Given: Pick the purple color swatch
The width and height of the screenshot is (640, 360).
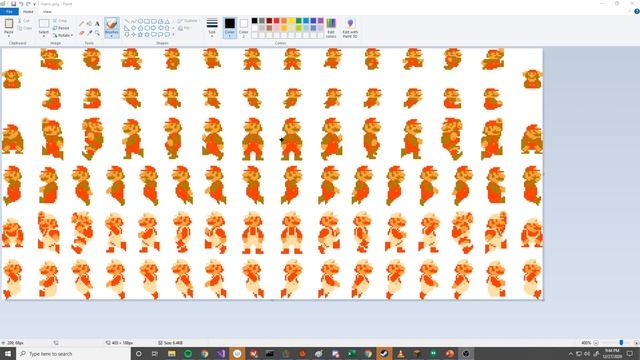Looking at the screenshot, I should tap(321, 20).
